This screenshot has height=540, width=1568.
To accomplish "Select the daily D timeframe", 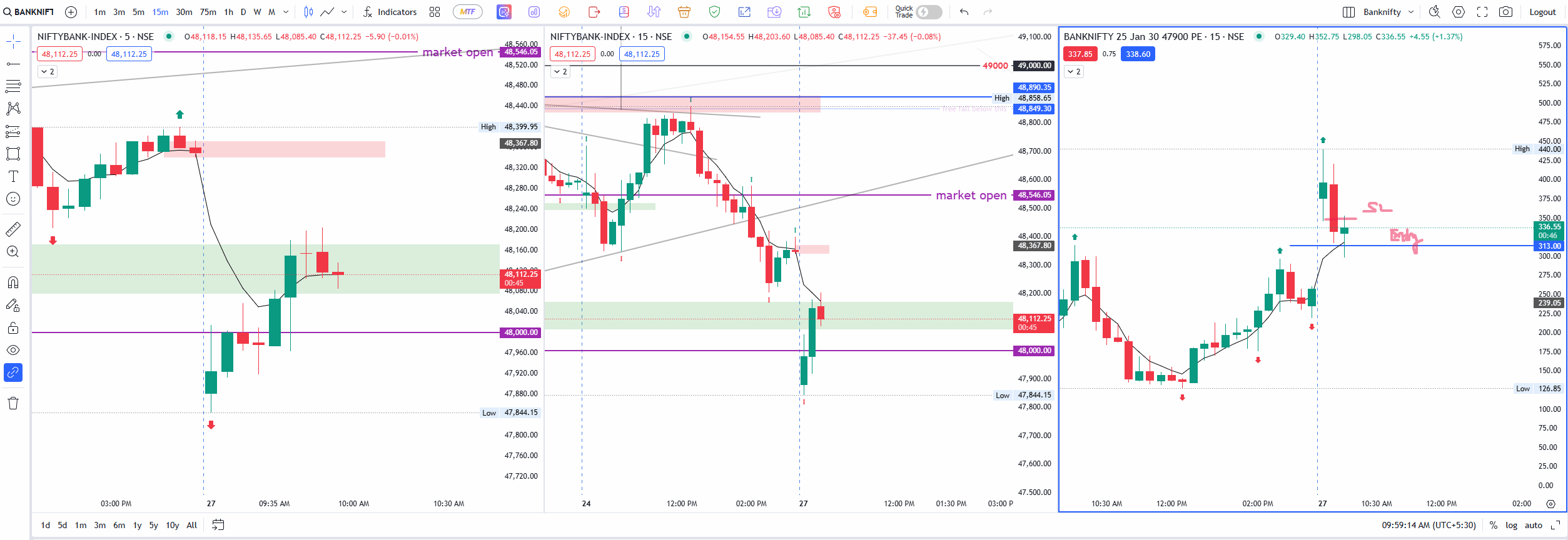I will [243, 12].
